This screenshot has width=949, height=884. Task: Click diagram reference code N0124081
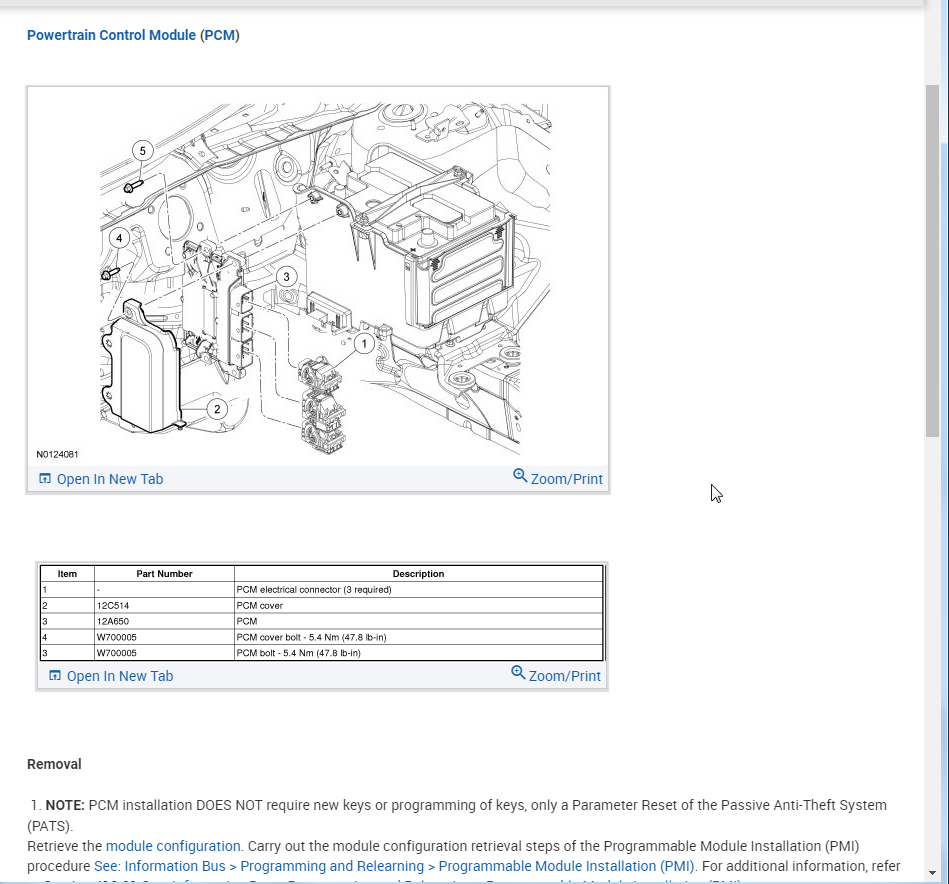(x=57, y=454)
